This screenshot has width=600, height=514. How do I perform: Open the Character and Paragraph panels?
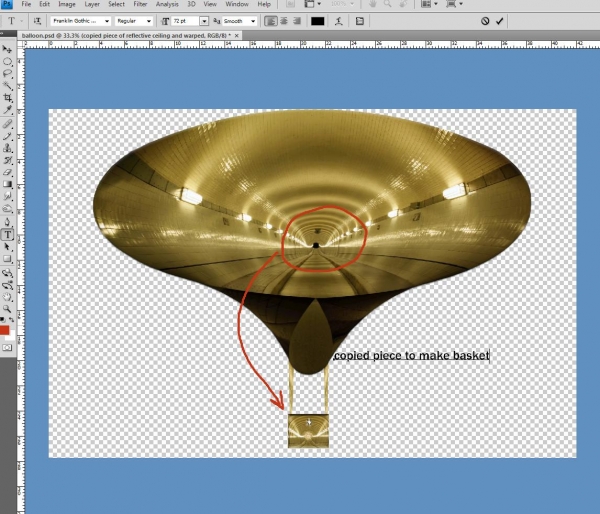[x=359, y=21]
